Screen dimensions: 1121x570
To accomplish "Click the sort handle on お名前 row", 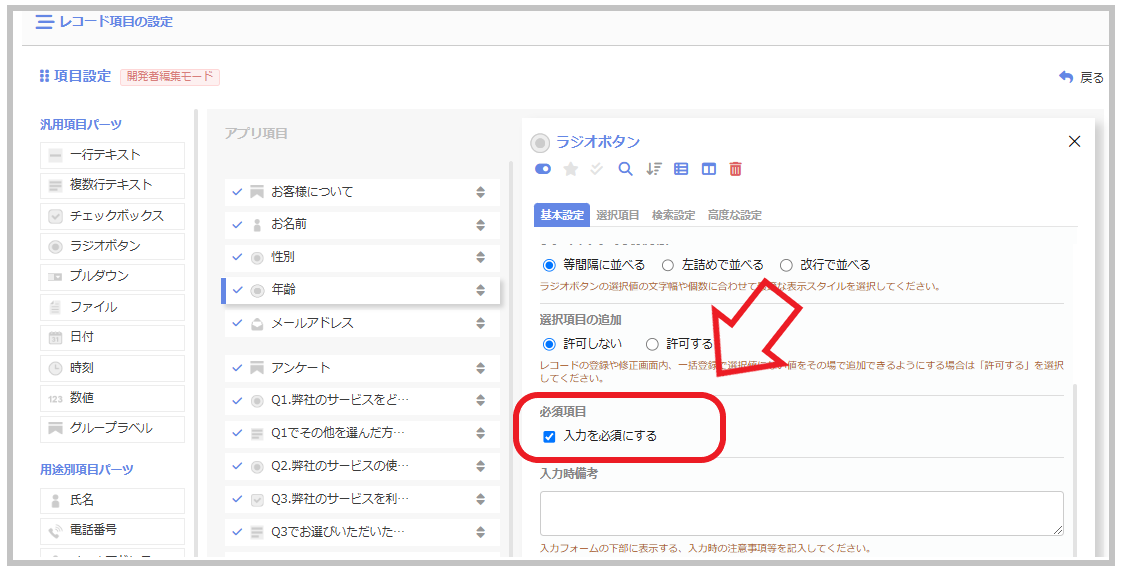I will click(x=480, y=225).
